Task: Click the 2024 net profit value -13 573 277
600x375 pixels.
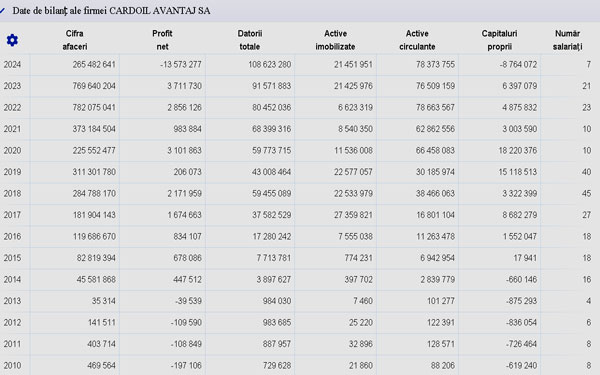Action: [x=181, y=64]
